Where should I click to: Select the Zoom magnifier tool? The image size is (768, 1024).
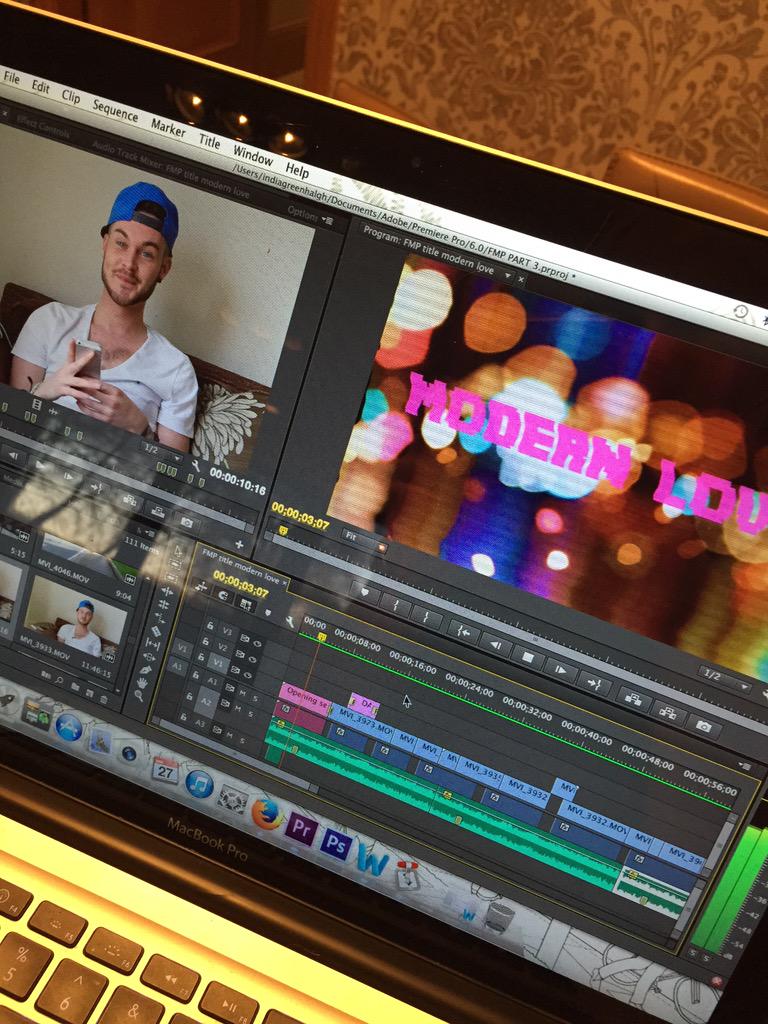(x=139, y=696)
